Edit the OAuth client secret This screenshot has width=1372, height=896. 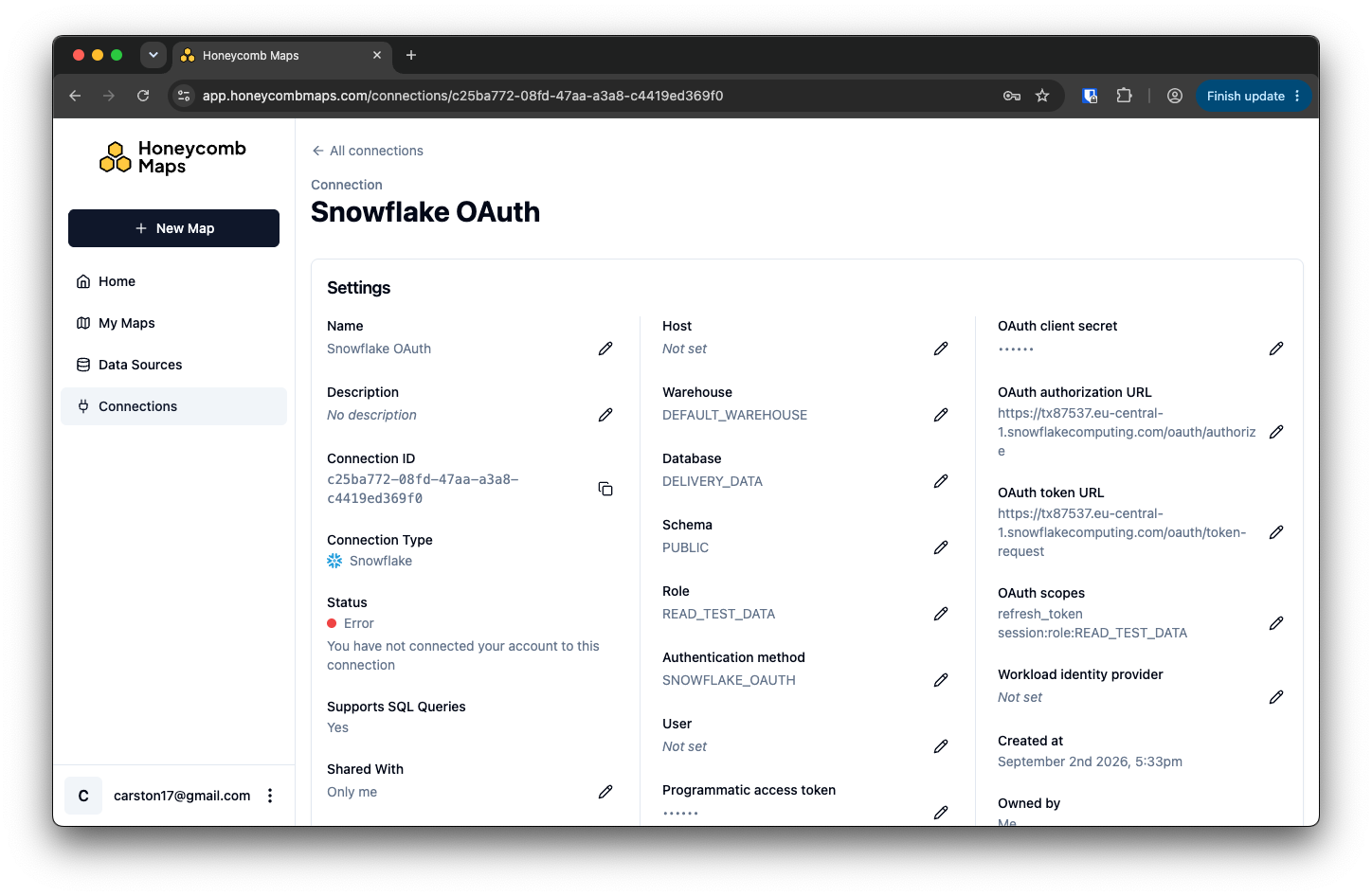click(x=1276, y=349)
